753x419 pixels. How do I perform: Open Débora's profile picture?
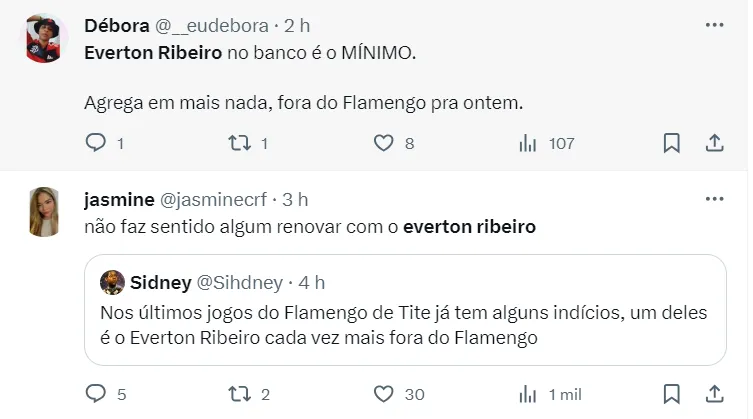[43, 37]
